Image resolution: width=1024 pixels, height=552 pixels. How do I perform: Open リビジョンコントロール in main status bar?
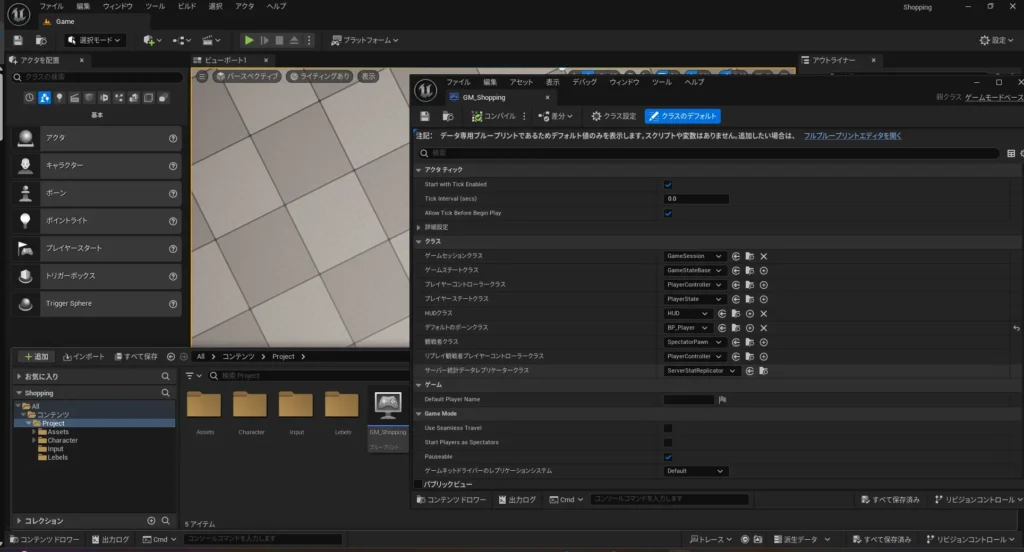(x=970, y=540)
